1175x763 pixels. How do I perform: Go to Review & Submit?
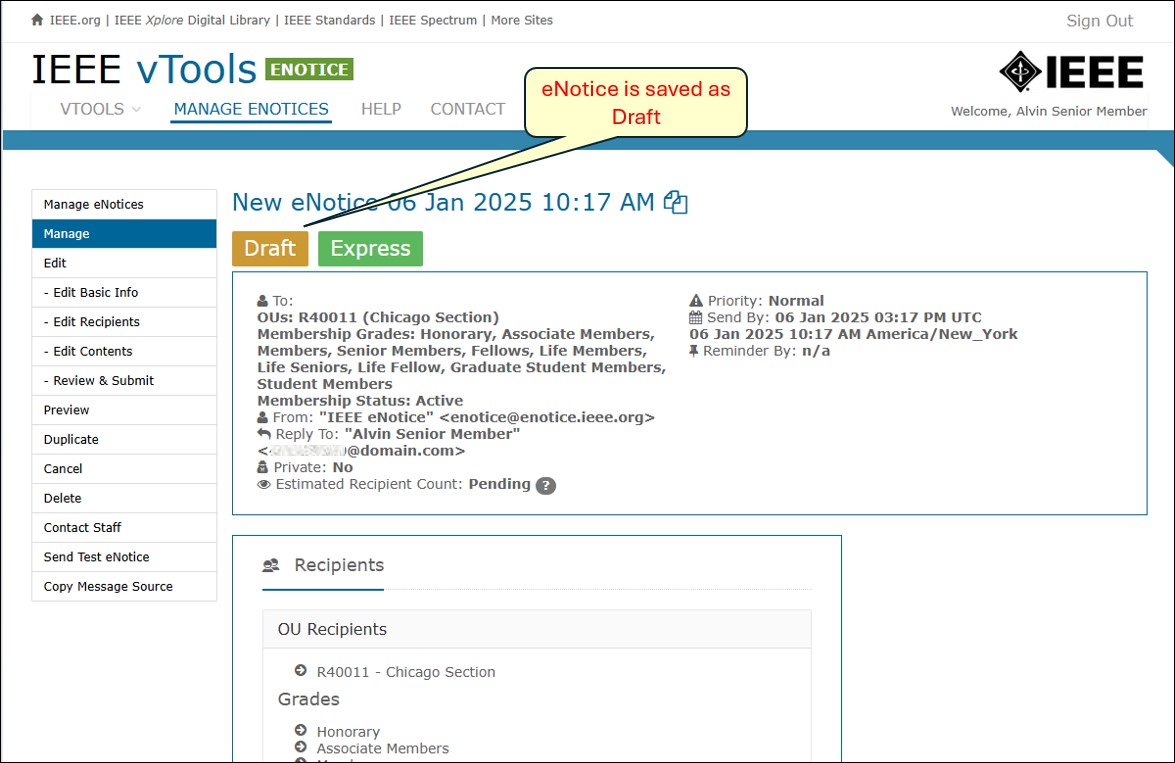point(124,381)
